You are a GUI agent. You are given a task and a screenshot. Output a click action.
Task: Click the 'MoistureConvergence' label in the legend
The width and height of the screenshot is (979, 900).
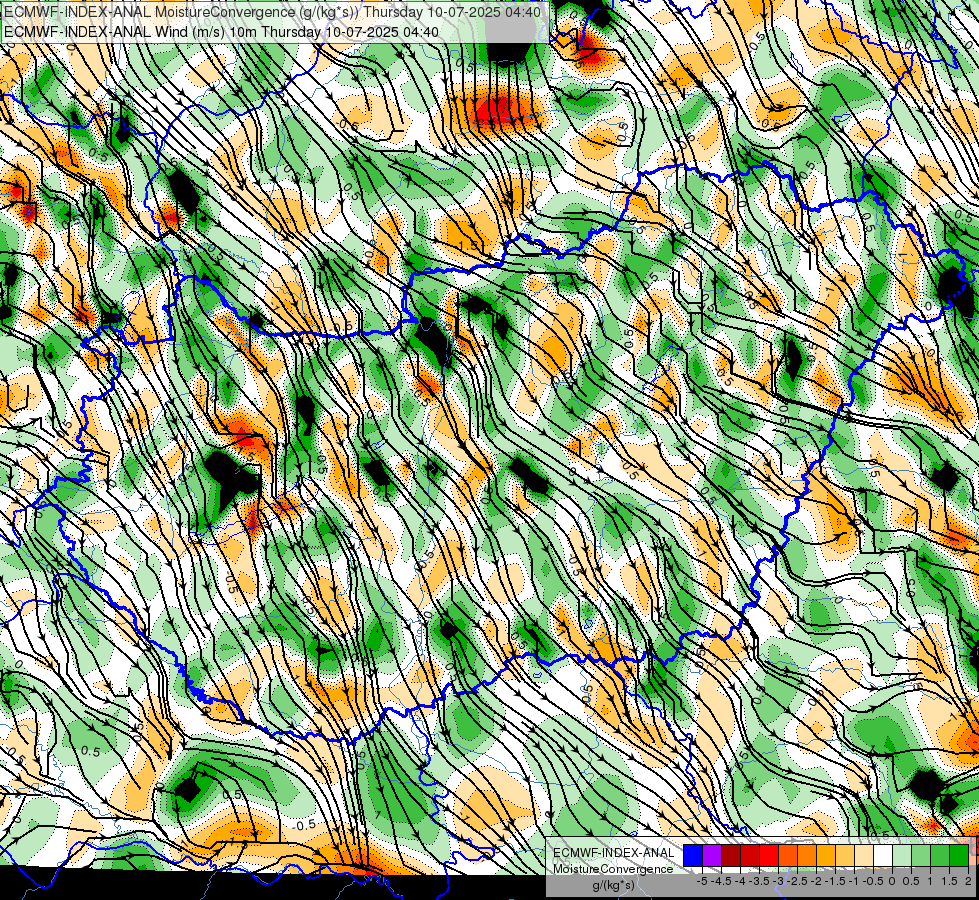(613, 869)
